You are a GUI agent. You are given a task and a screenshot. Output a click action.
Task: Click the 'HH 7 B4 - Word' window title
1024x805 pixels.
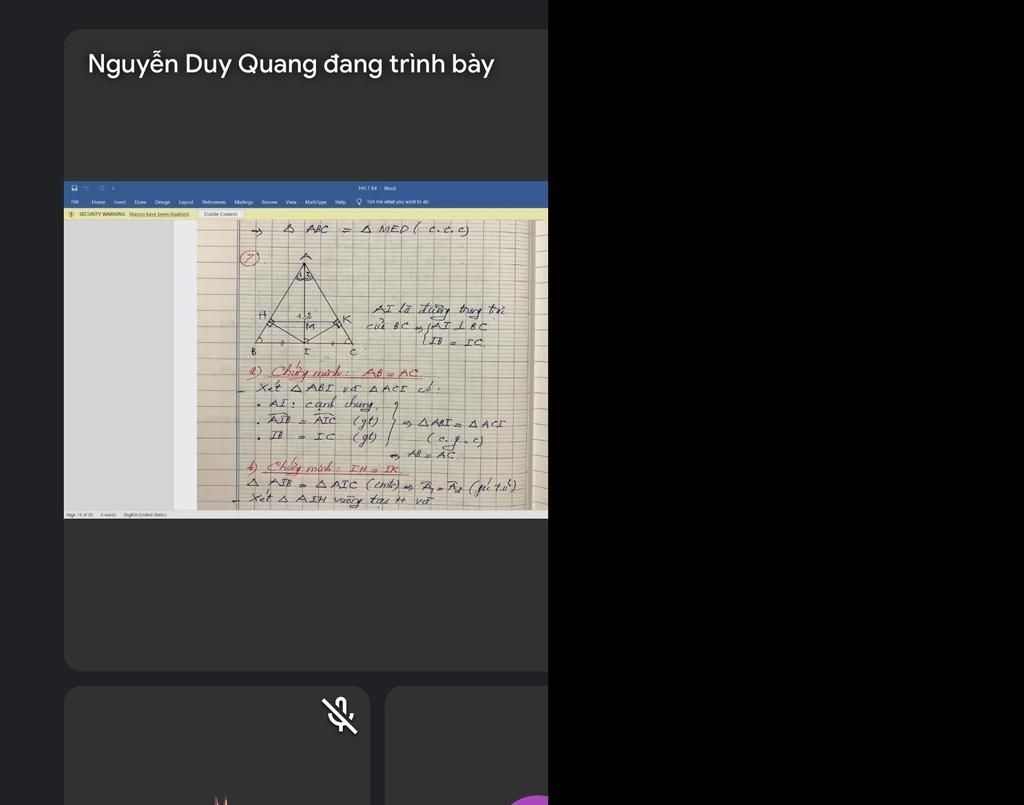coord(377,188)
